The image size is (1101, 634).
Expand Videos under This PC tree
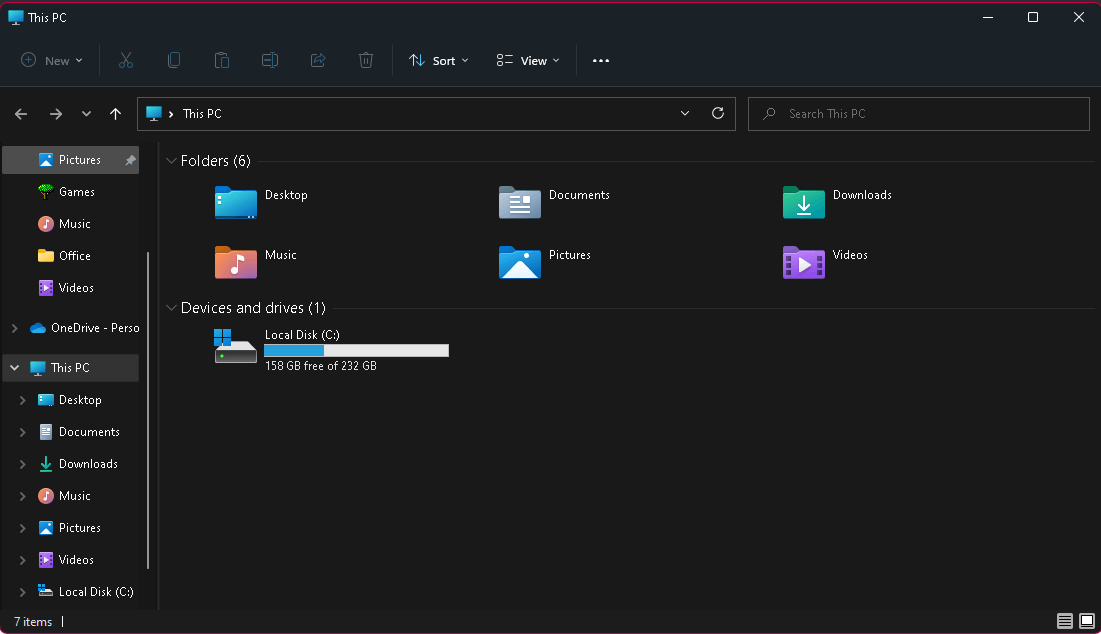point(22,560)
